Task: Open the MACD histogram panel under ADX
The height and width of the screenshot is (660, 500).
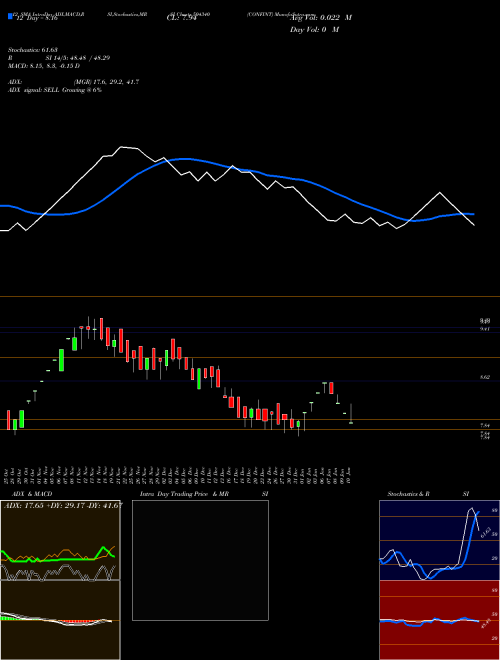Action: click(x=60, y=620)
